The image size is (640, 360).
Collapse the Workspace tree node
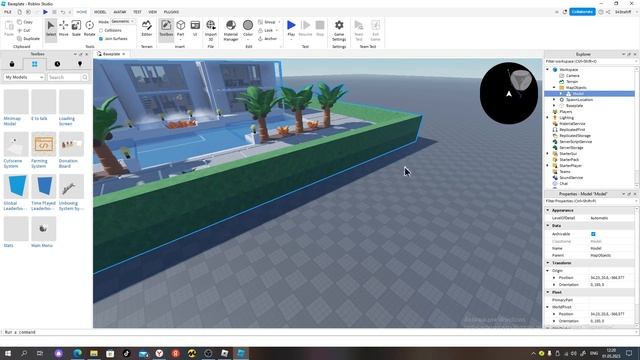[548, 69]
